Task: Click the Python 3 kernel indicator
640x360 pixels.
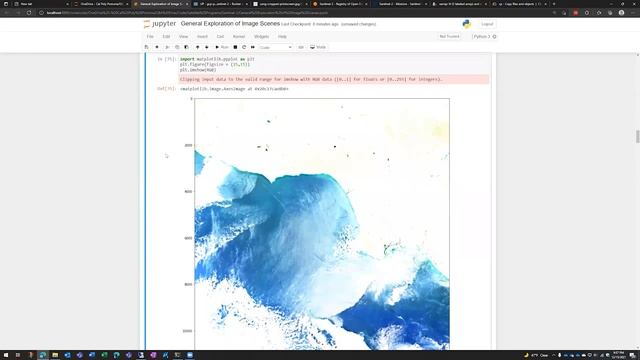Action: tap(484, 37)
